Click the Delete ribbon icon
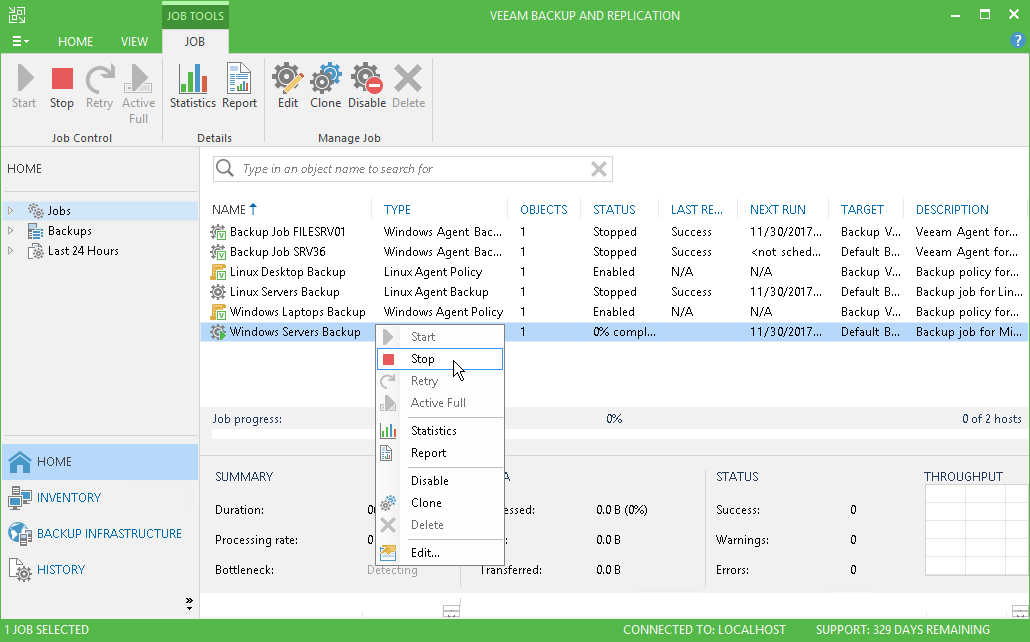Image resolution: width=1030 pixels, height=642 pixels. [409, 87]
